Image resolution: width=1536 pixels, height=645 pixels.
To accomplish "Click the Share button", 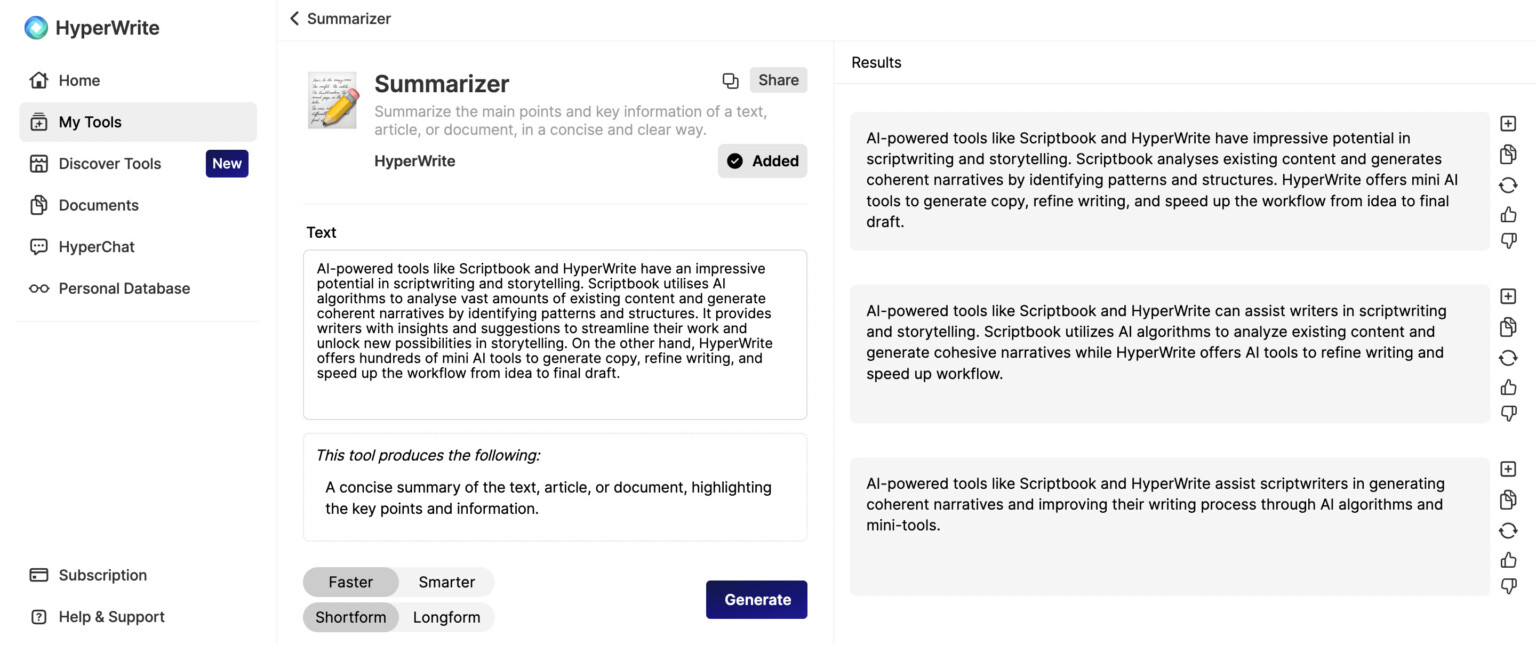I will (x=778, y=80).
